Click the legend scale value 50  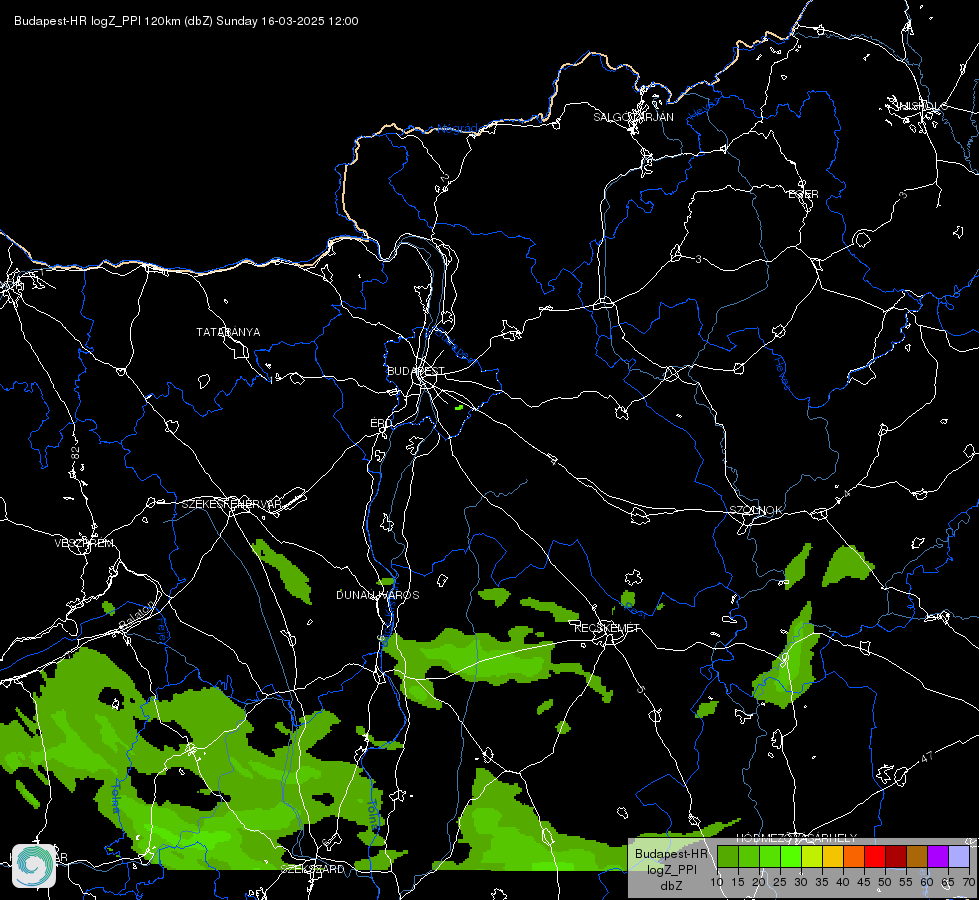click(885, 883)
